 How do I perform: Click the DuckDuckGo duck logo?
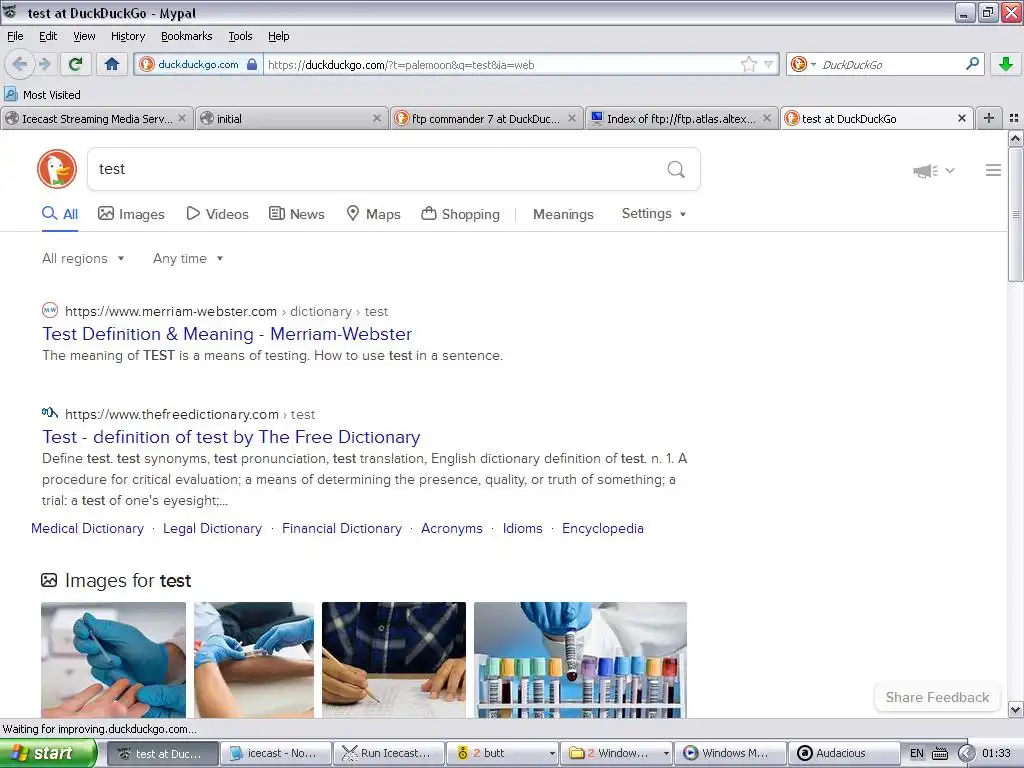(x=57, y=169)
